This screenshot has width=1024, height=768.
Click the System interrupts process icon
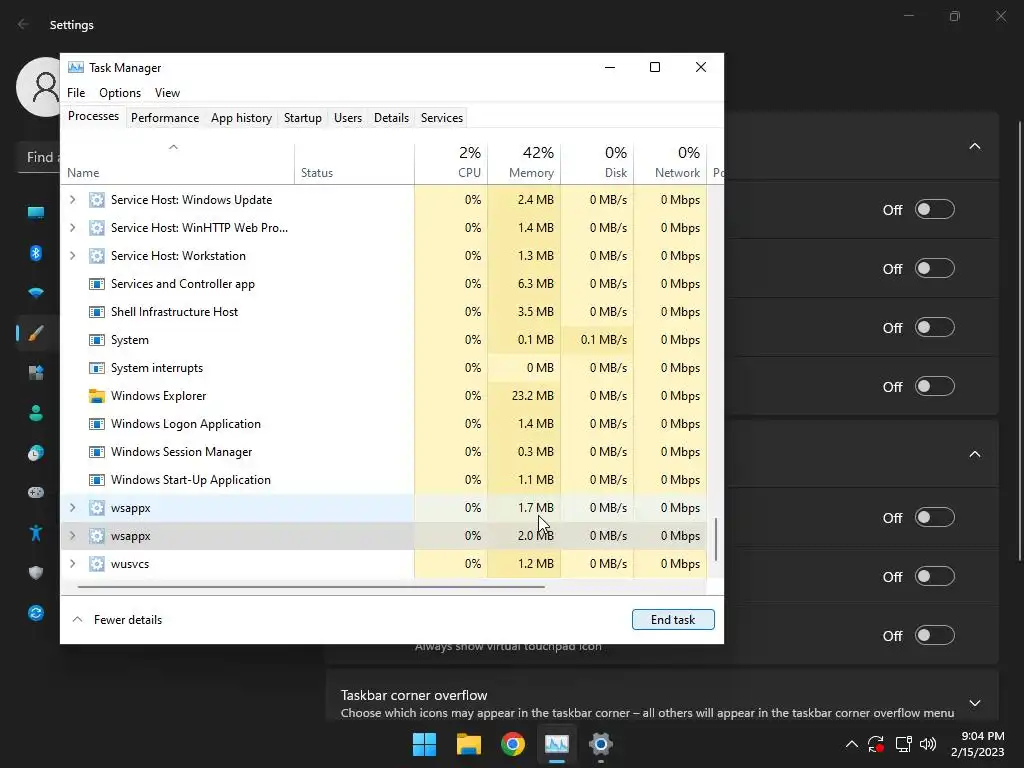(97, 368)
